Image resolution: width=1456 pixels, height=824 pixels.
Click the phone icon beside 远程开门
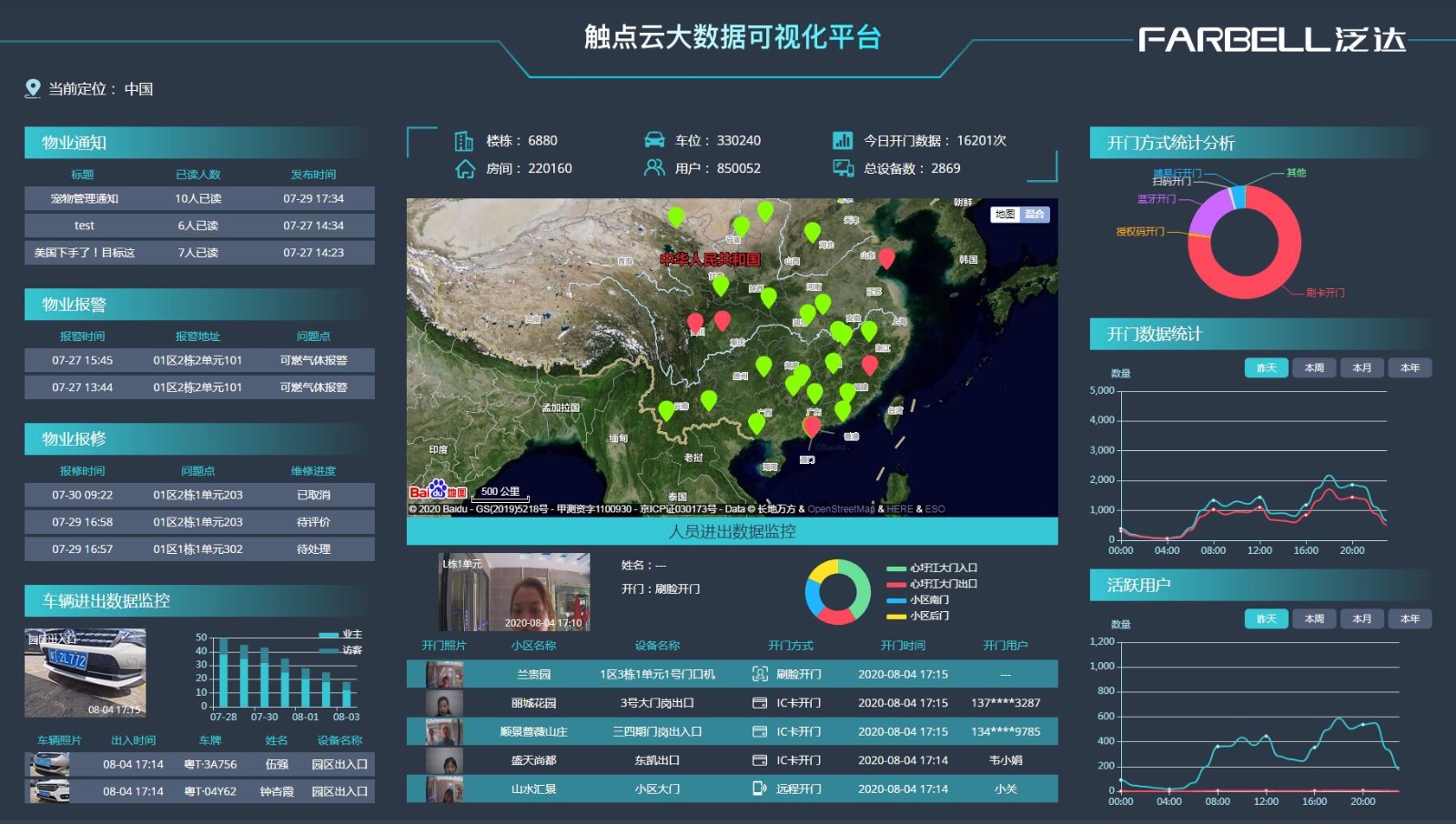760,789
